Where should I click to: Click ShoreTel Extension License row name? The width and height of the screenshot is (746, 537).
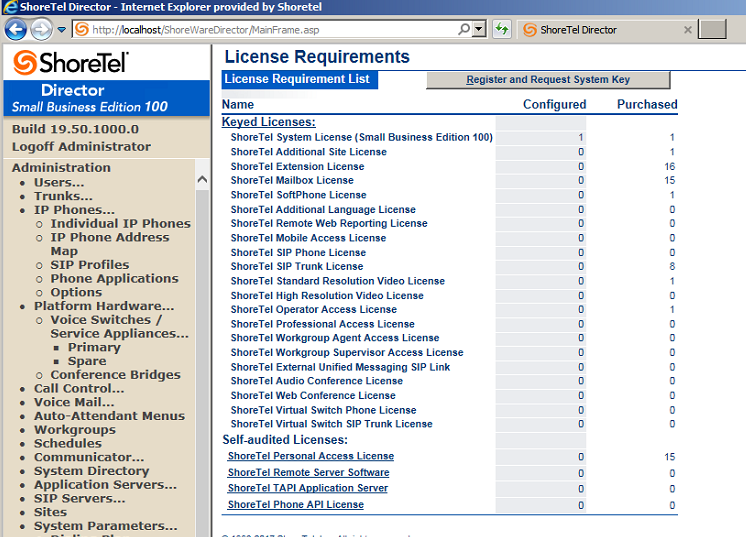click(297, 166)
